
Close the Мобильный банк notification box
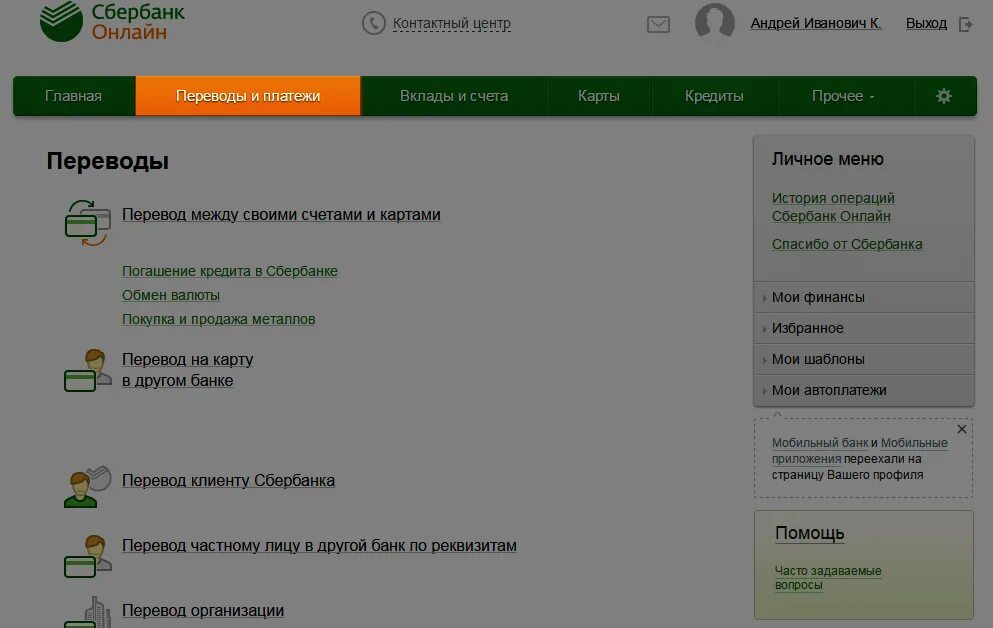[x=961, y=429]
